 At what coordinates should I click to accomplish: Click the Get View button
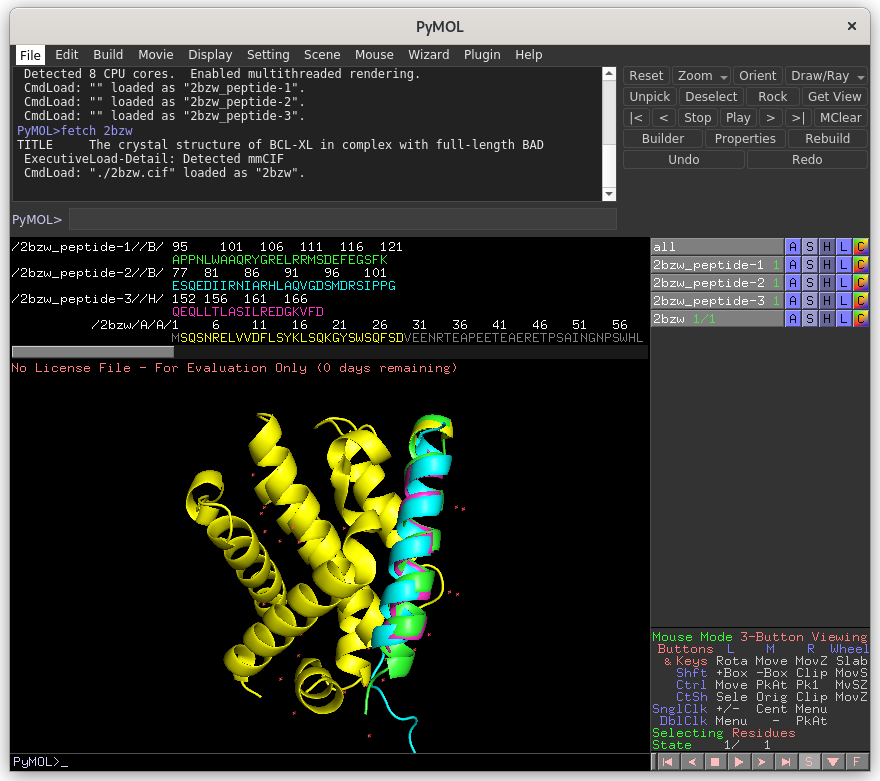(834, 97)
